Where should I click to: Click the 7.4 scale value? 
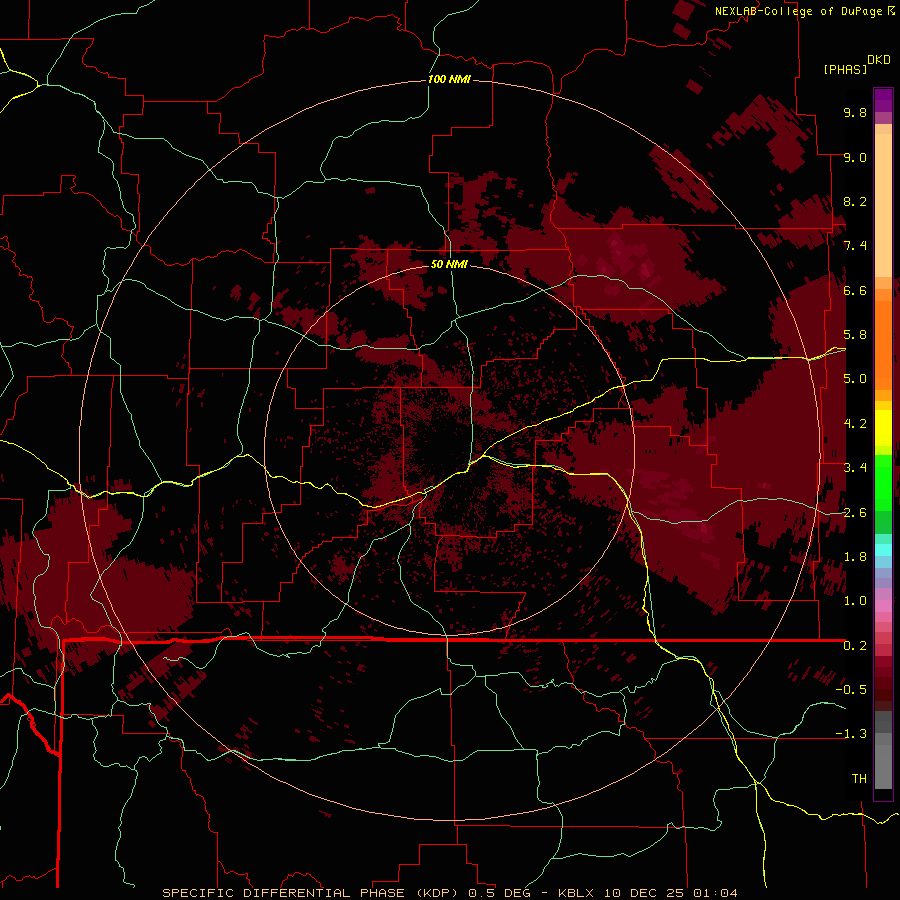pyautogui.click(x=855, y=246)
